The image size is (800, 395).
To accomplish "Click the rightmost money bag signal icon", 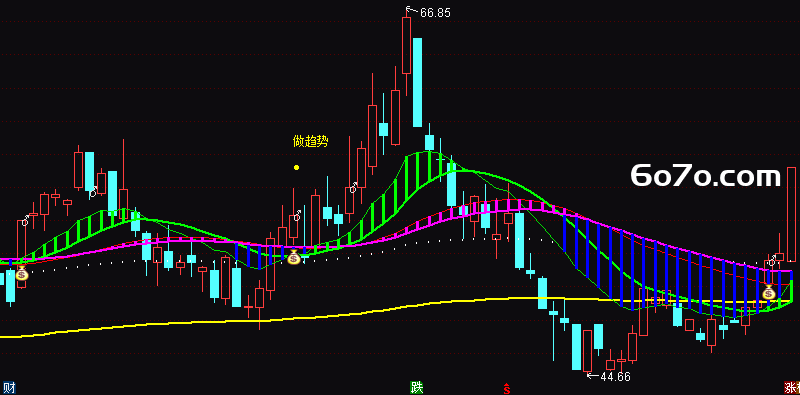I will click(769, 293).
